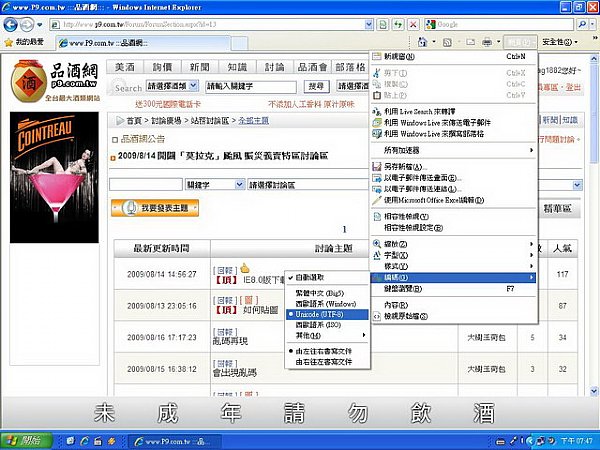Click the favorites star icon
Screen dimensions: 600x450
click(x=8, y=42)
